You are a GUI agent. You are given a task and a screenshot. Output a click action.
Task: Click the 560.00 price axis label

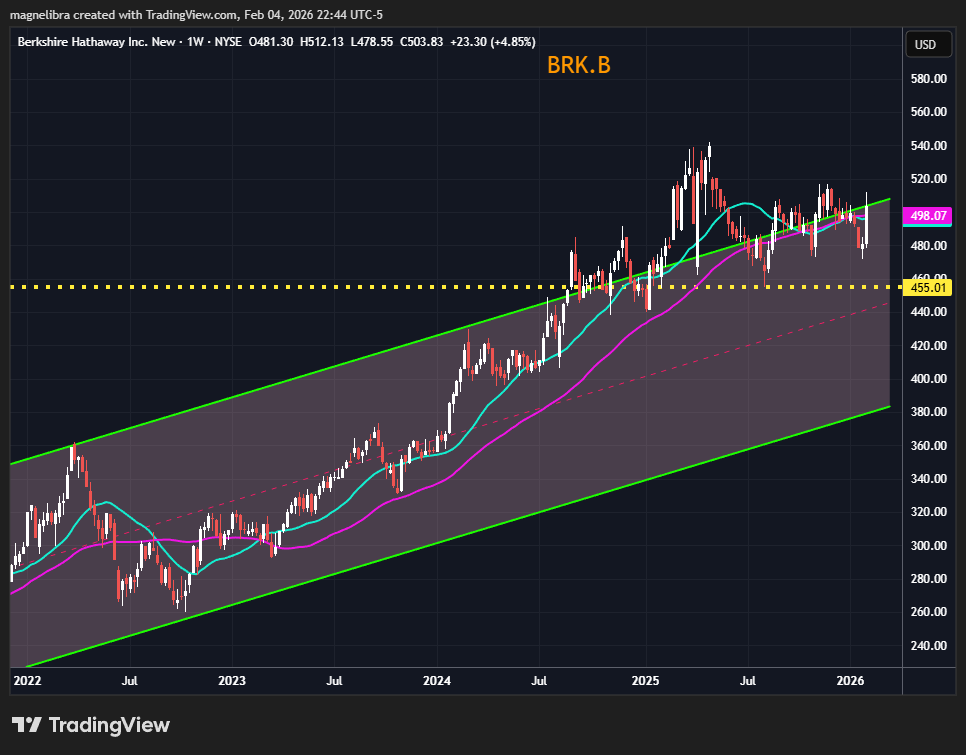928,112
